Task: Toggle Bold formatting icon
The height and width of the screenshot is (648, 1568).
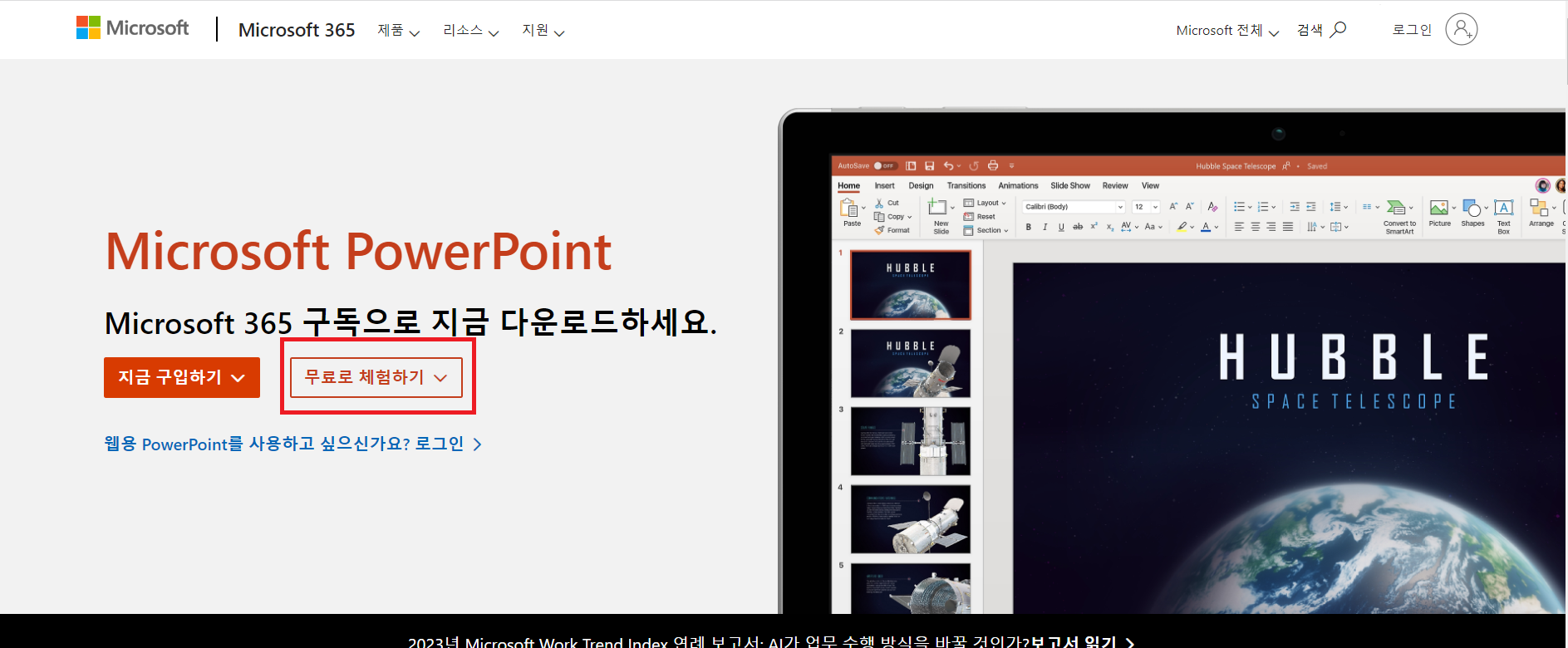Action: point(1029,227)
